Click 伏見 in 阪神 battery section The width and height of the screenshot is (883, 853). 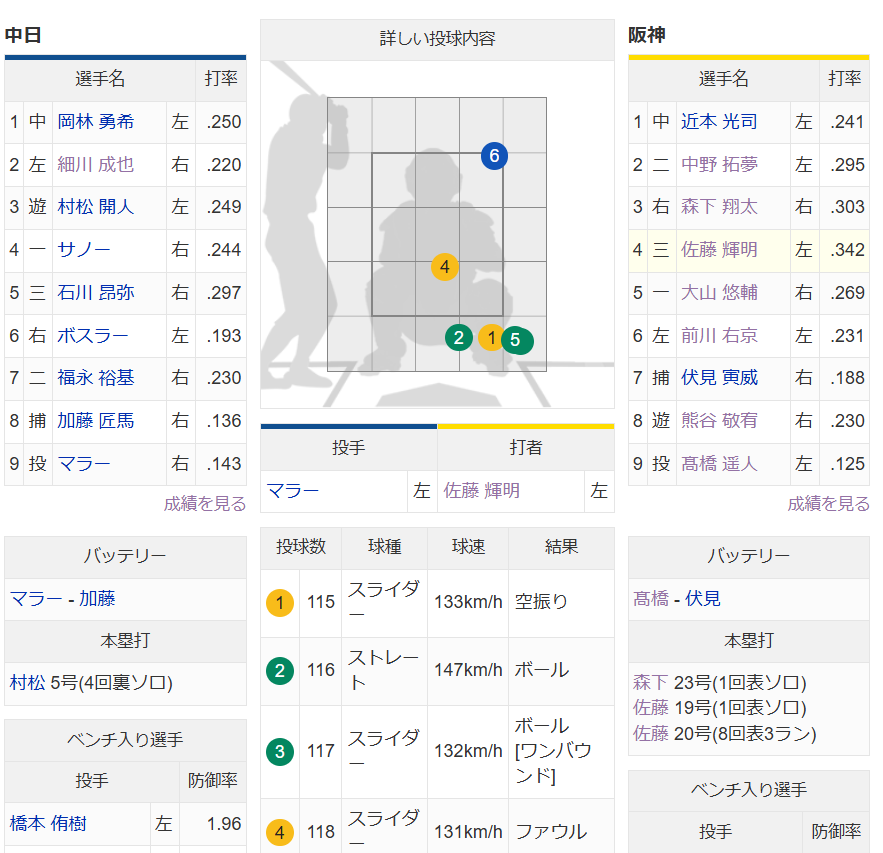(702, 599)
